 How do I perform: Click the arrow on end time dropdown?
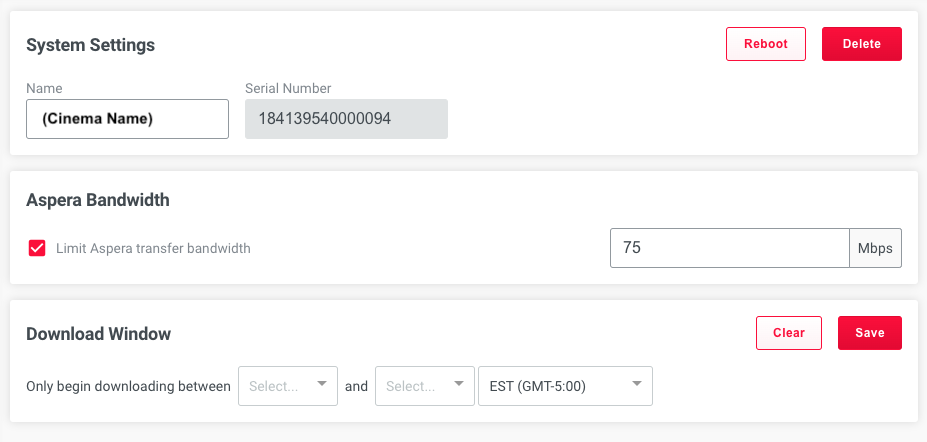459,384
